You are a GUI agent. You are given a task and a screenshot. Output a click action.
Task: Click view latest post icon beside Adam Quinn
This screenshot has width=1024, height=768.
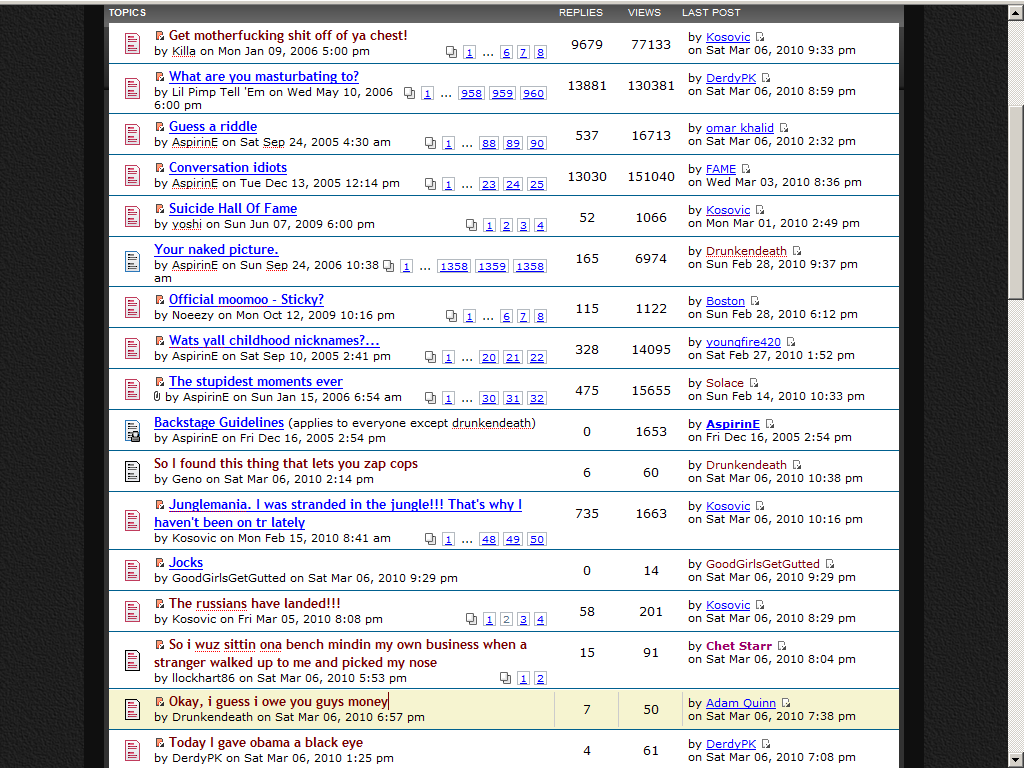click(786, 703)
